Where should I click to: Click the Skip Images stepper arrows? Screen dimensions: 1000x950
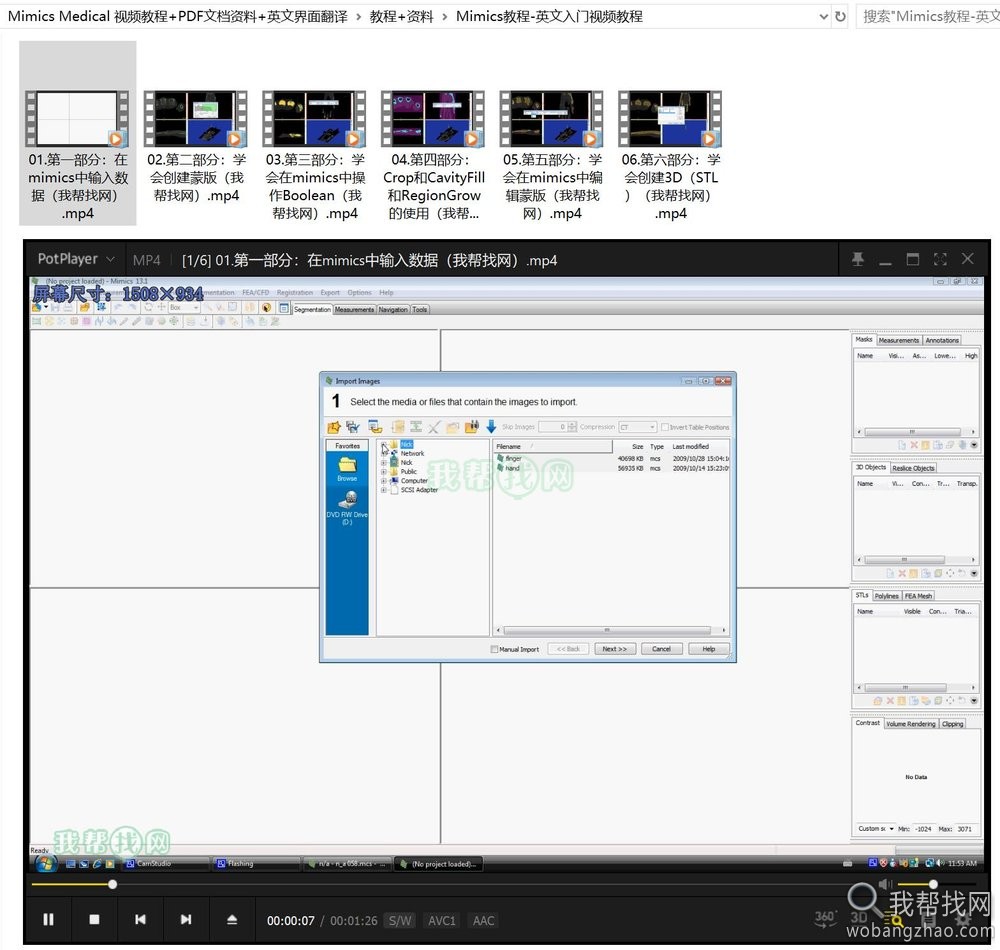tap(572, 427)
